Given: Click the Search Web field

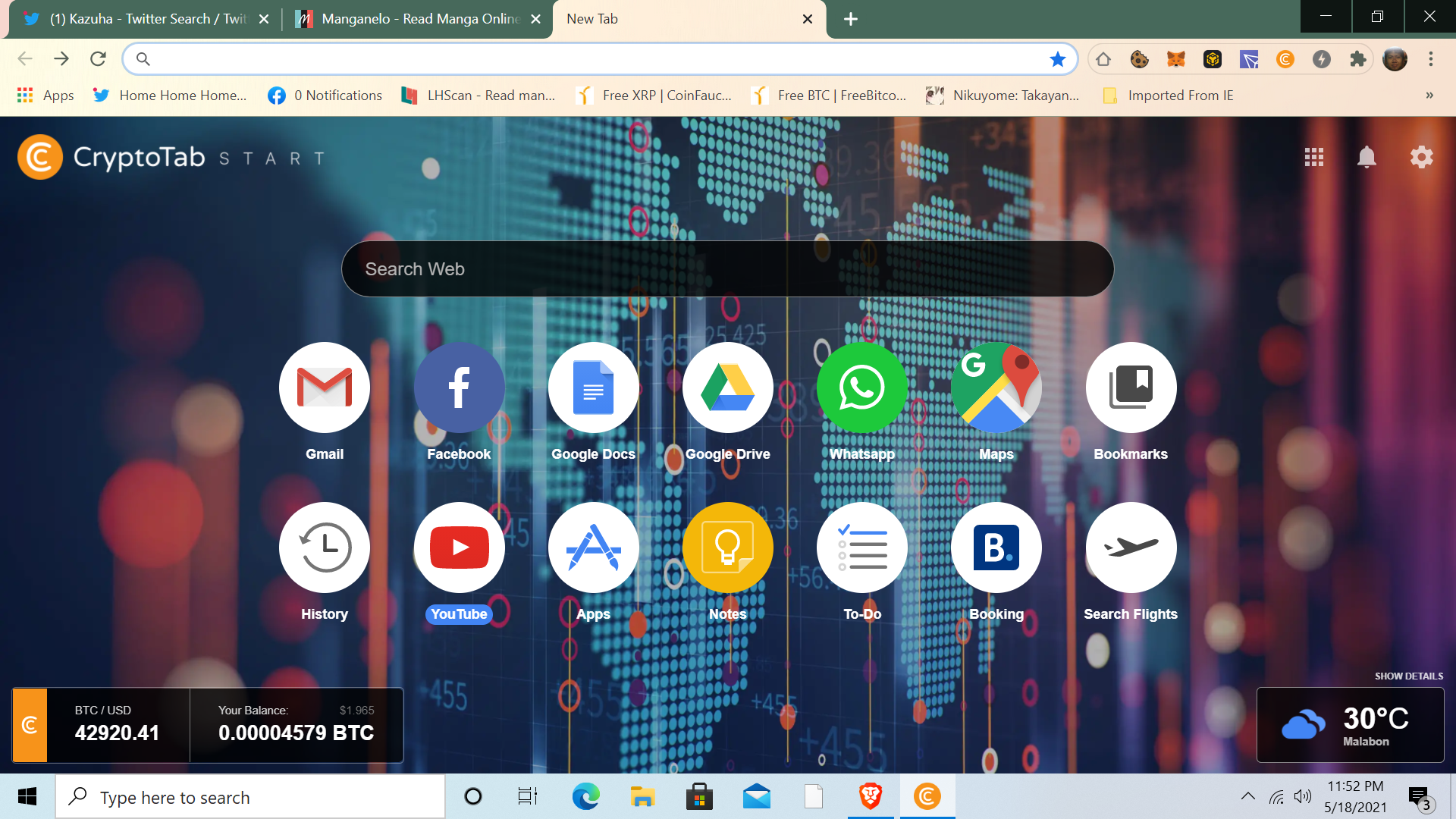Looking at the screenshot, I should [728, 269].
